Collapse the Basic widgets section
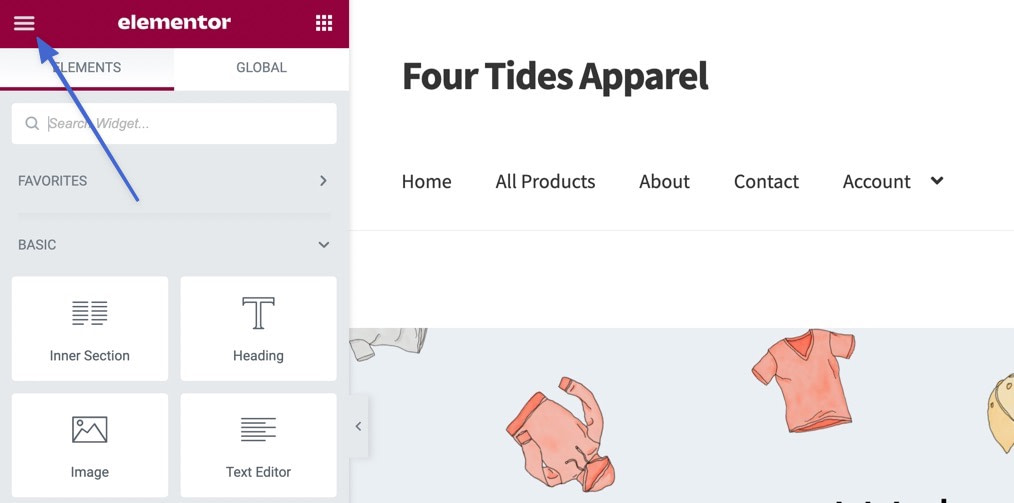1014x503 pixels. [x=323, y=245]
